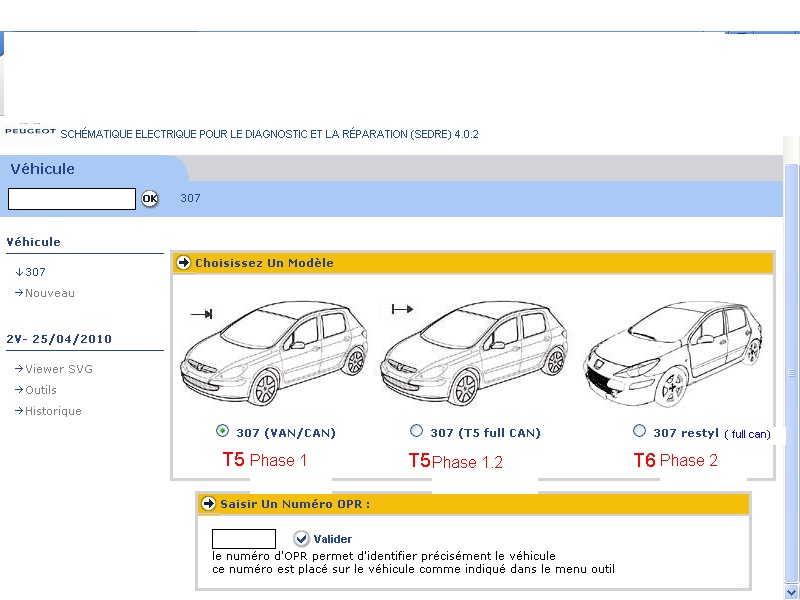Click the '( full can)' note text
The width and height of the screenshot is (800, 600).
747,434
